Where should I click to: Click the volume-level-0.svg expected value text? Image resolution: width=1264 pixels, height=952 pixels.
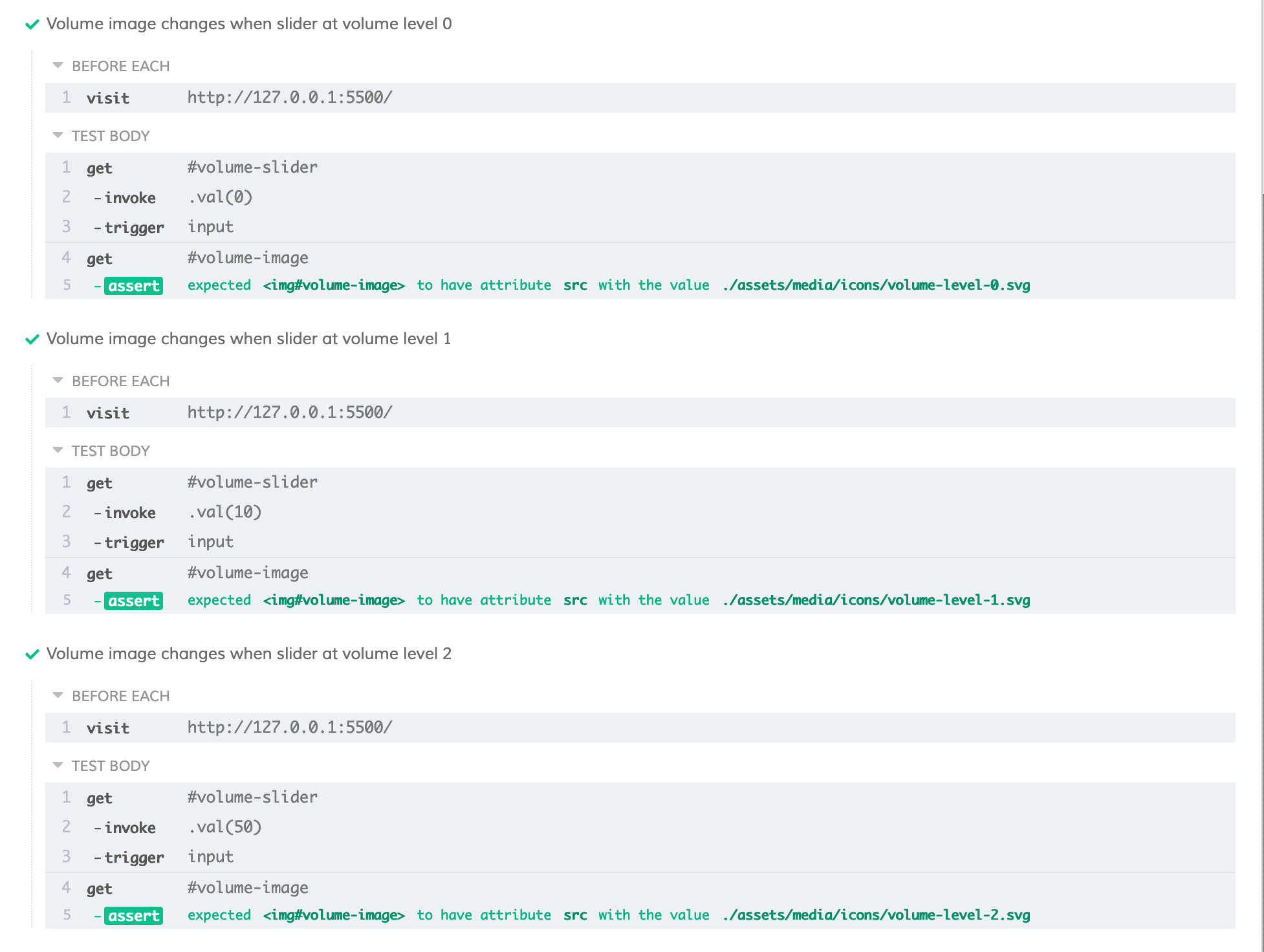pyautogui.click(x=877, y=285)
